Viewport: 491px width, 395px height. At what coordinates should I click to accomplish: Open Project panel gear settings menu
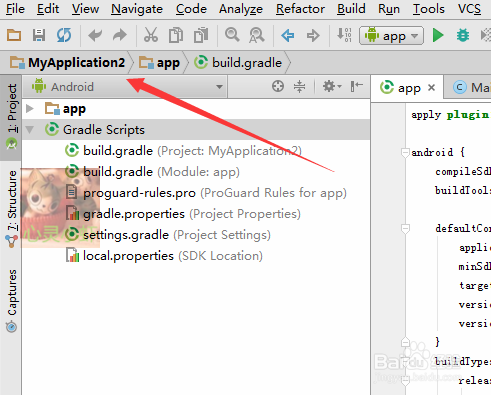[332, 86]
